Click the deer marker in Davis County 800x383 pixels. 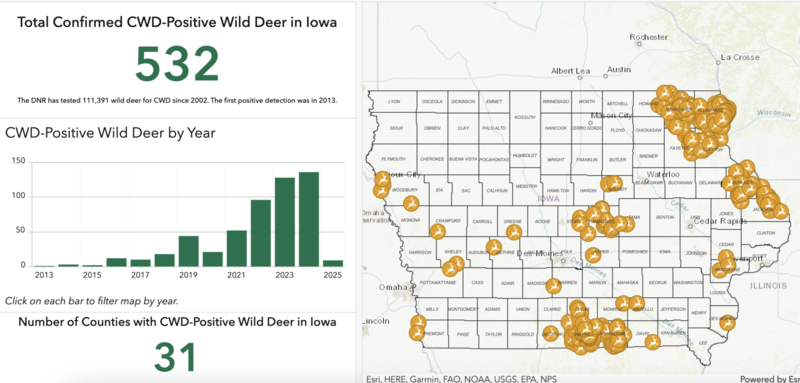pyautogui.click(x=653, y=342)
